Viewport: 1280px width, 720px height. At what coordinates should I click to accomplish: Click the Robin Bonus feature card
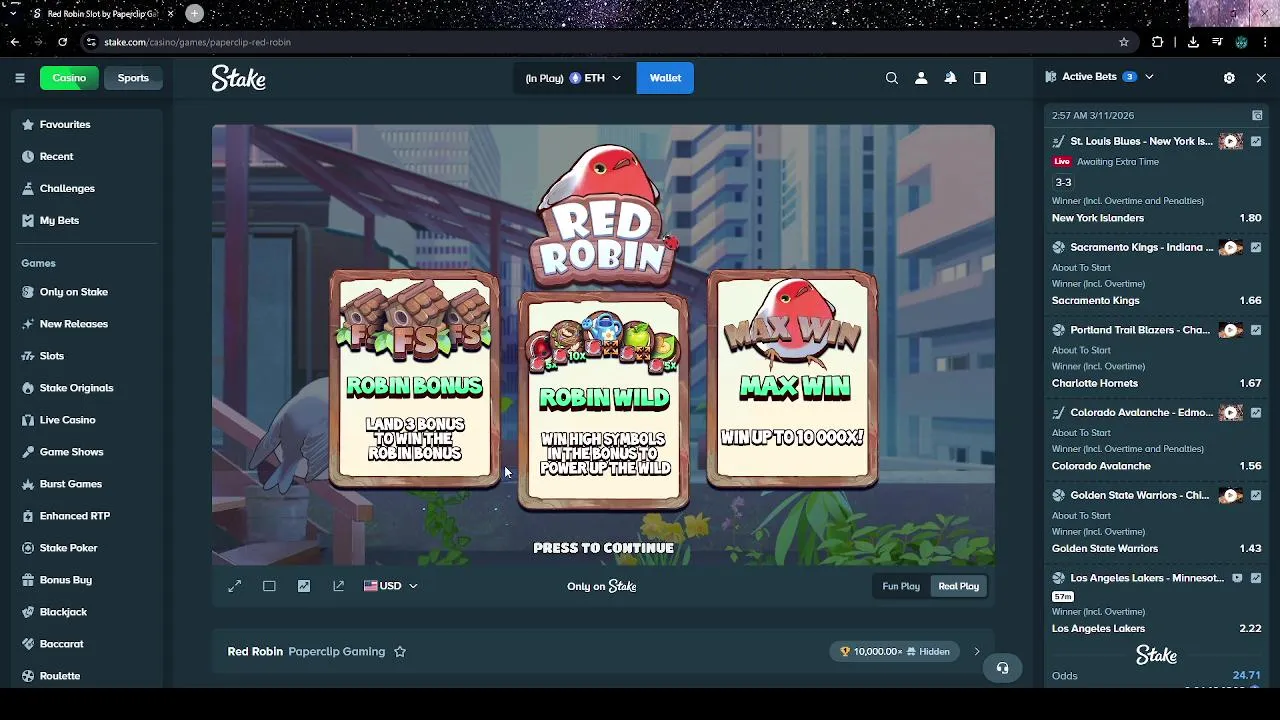414,379
